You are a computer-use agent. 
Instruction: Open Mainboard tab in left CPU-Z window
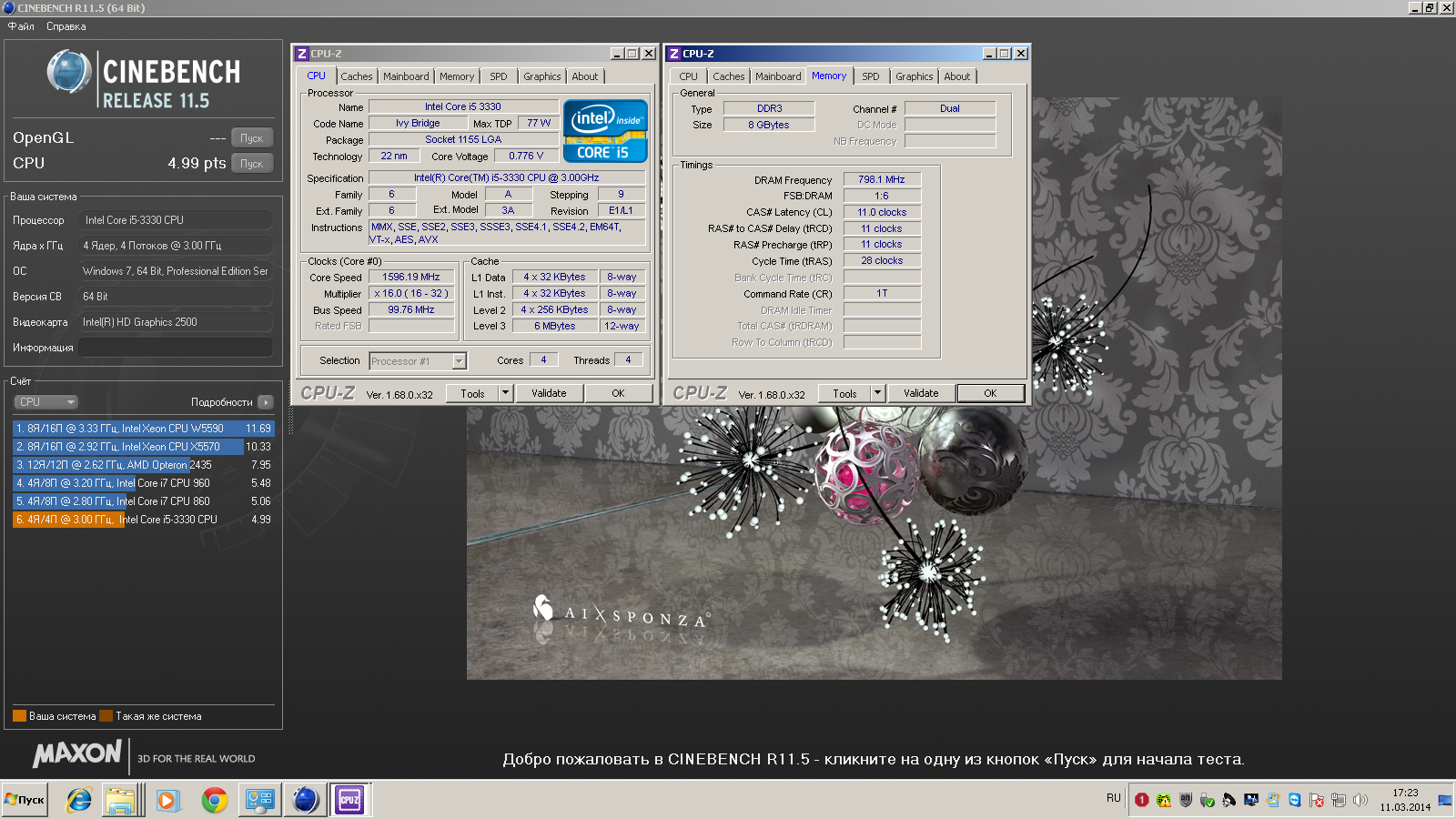[x=406, y=76]
